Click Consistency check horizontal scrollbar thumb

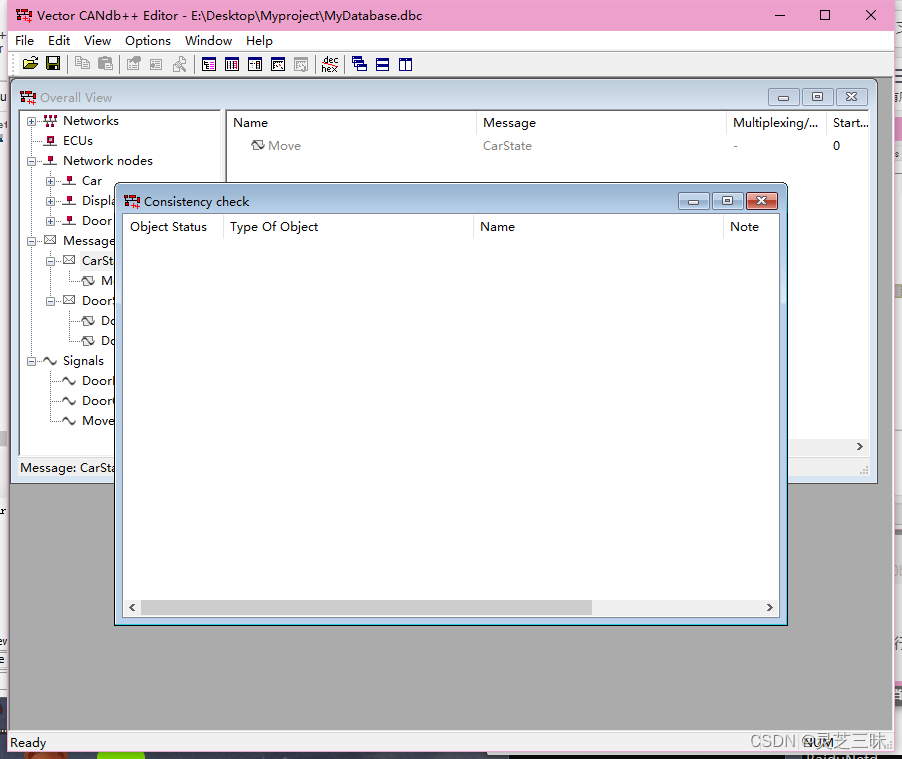[x=366, y=608]
